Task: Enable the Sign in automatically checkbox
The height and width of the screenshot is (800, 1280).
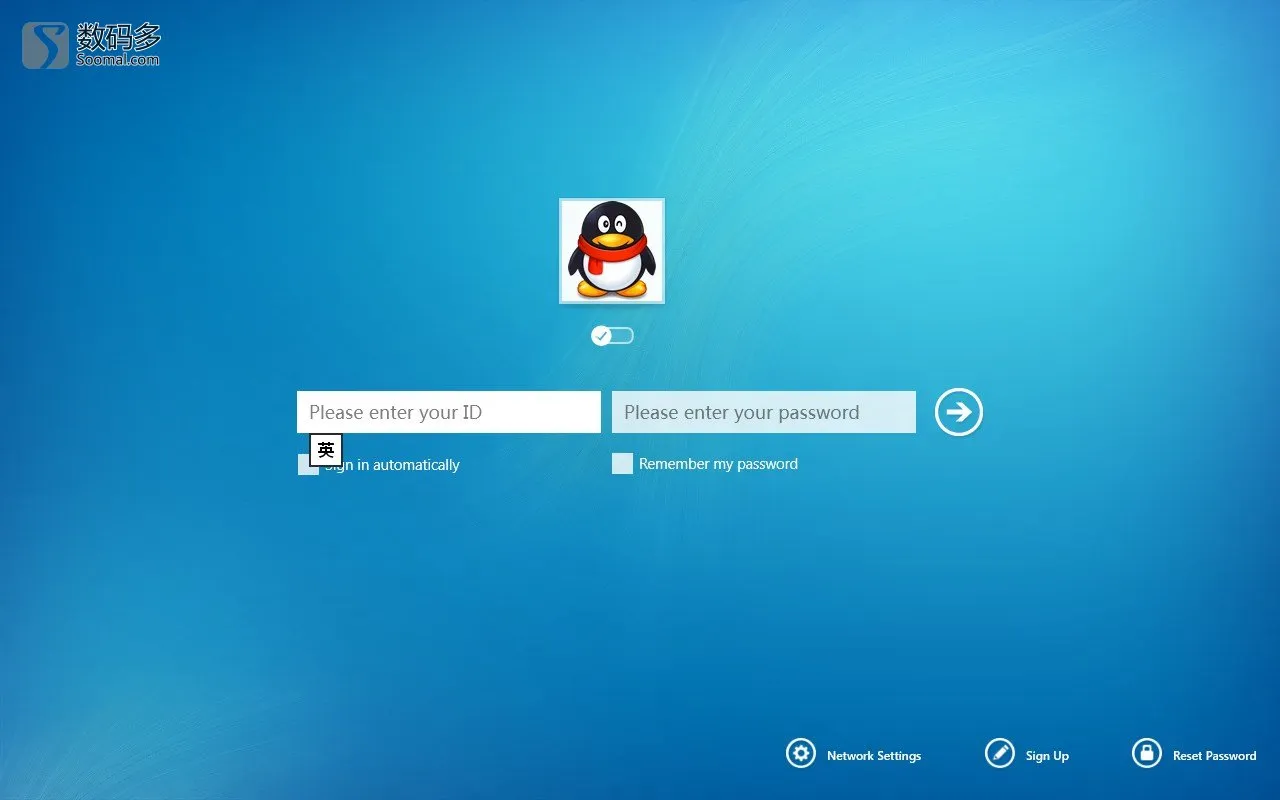Action: [308, 465]
